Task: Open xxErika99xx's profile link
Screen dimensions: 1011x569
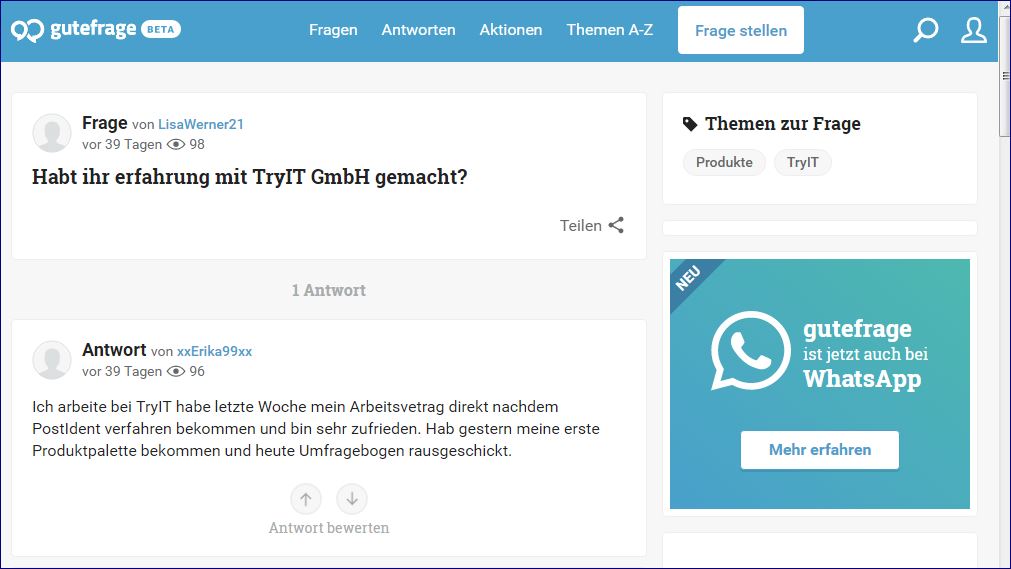Action: 214,352
